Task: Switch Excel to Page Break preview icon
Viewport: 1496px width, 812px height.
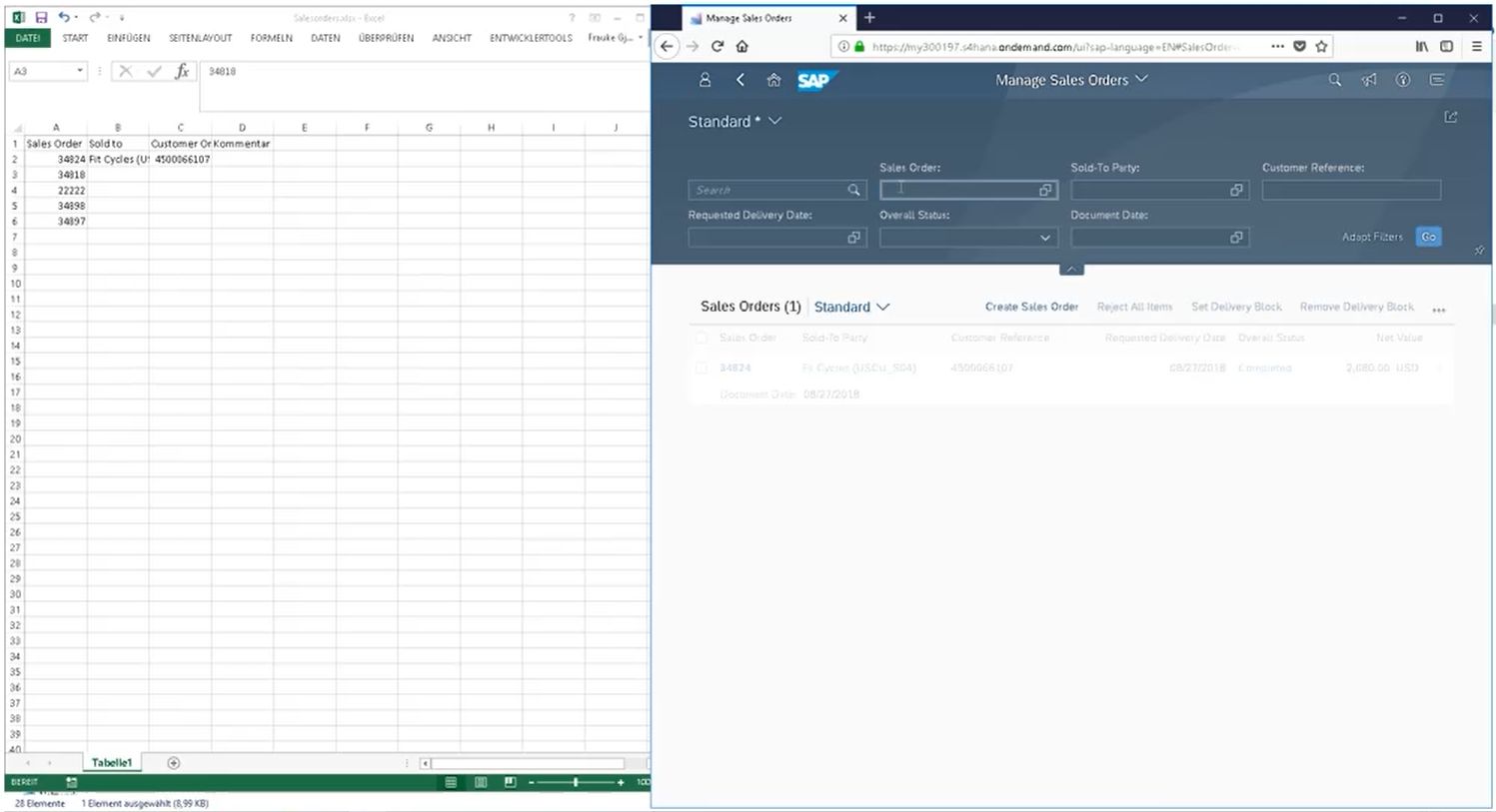Action: coord(510,782)
